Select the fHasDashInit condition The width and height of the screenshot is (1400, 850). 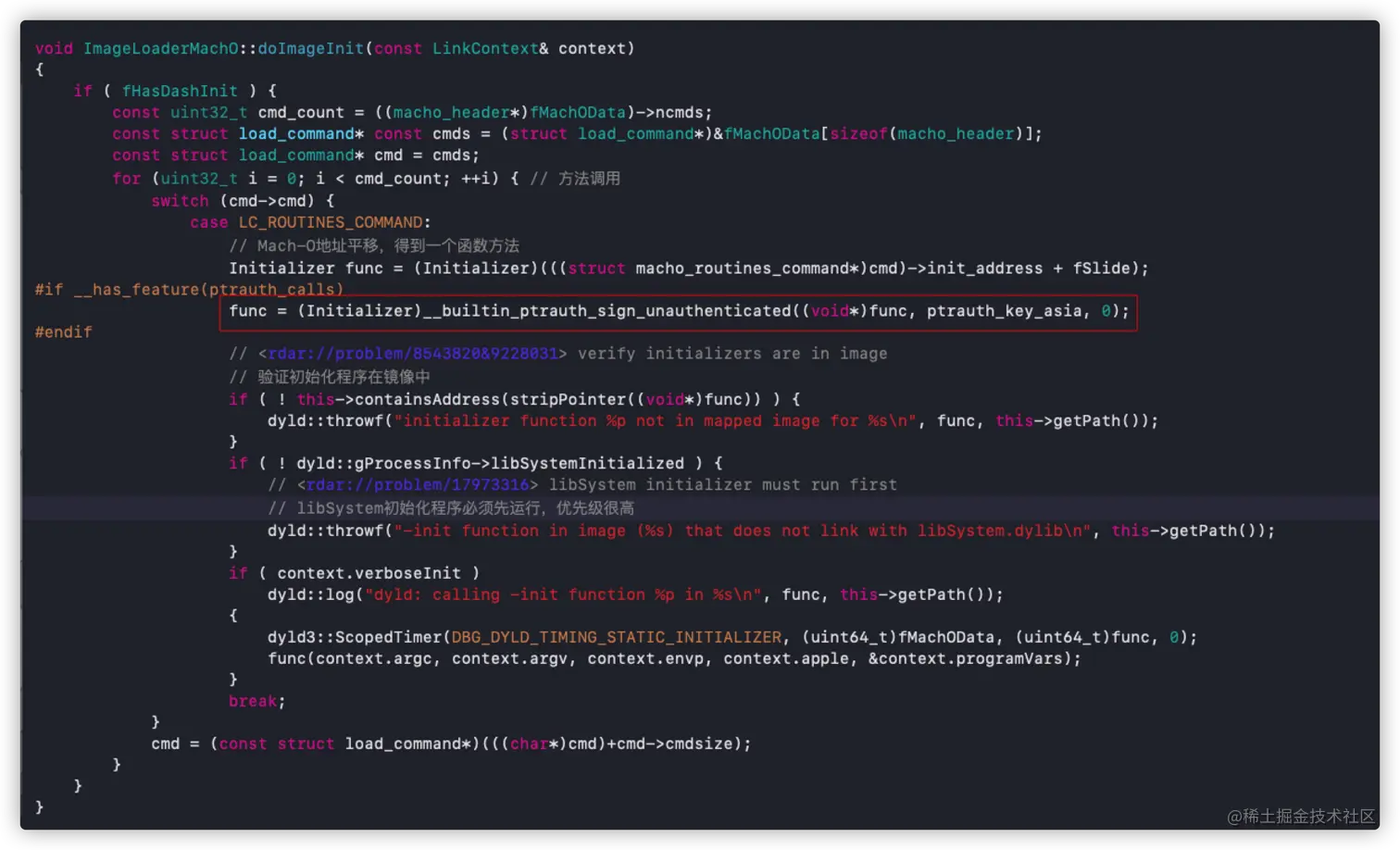180,91
